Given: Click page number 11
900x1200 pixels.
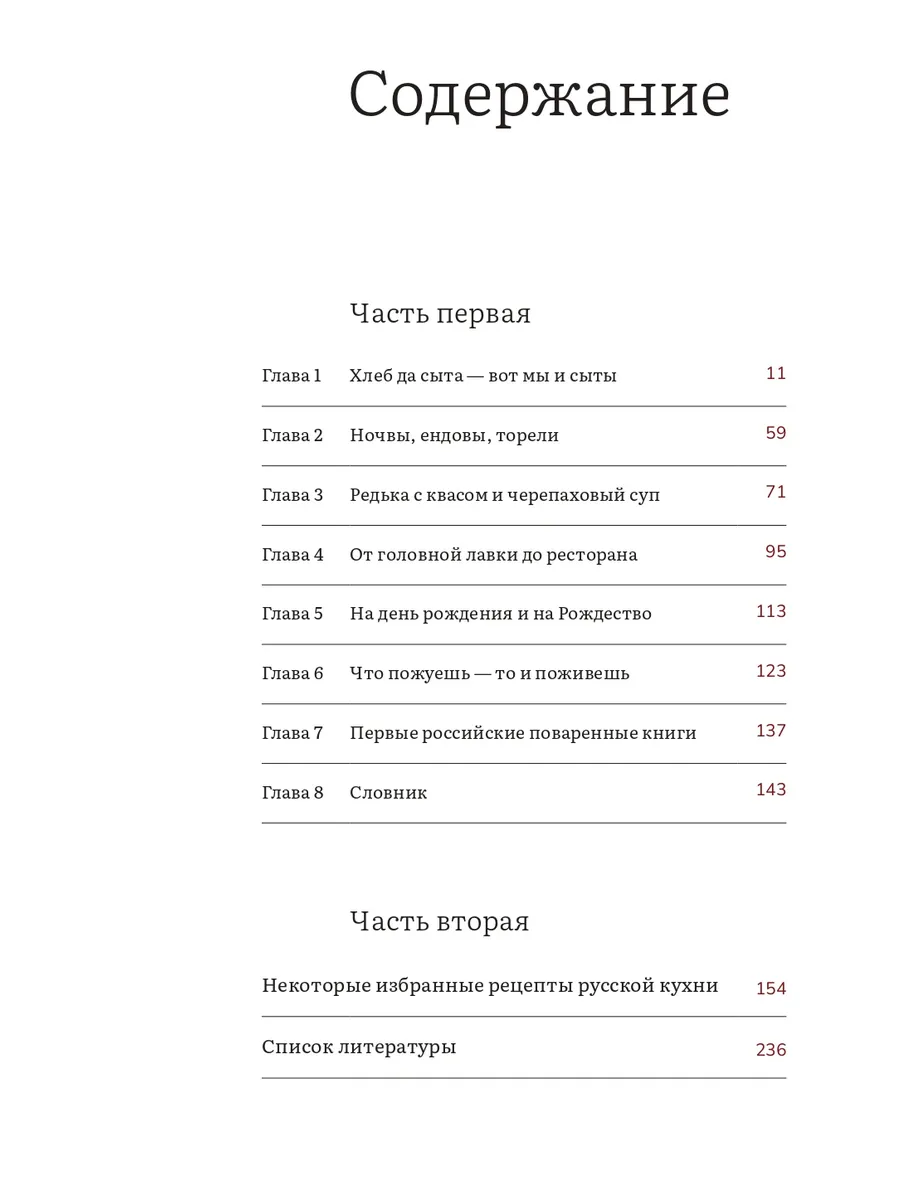Looking at the screenshot, I should tap(776, 374).
